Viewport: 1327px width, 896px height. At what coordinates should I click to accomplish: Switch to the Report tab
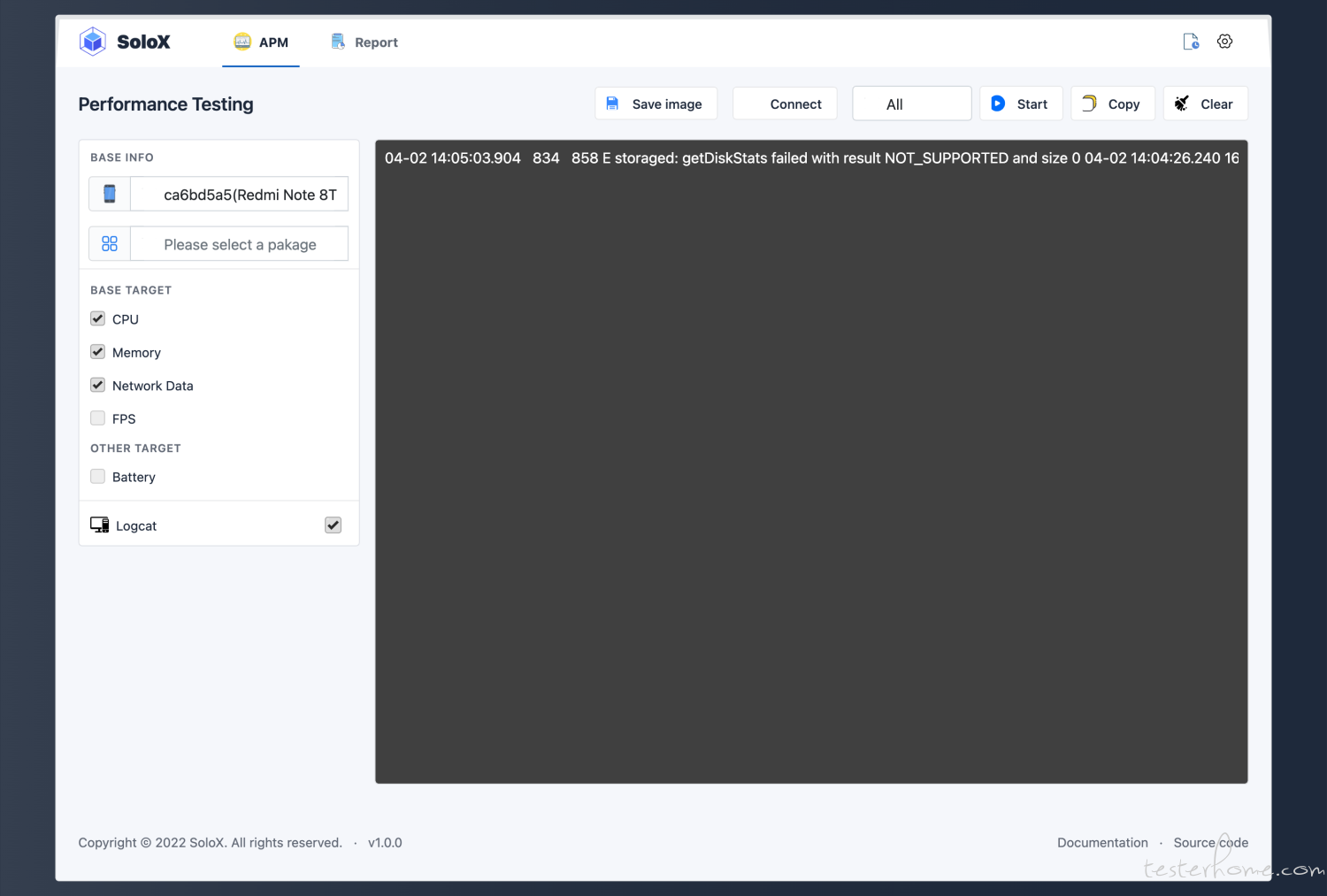pos(364,42)
